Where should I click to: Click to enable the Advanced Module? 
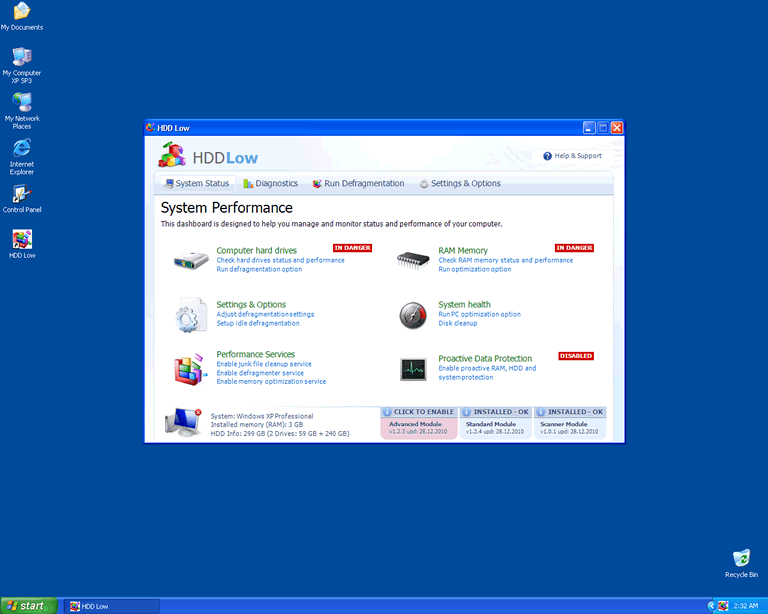point(419,422)
